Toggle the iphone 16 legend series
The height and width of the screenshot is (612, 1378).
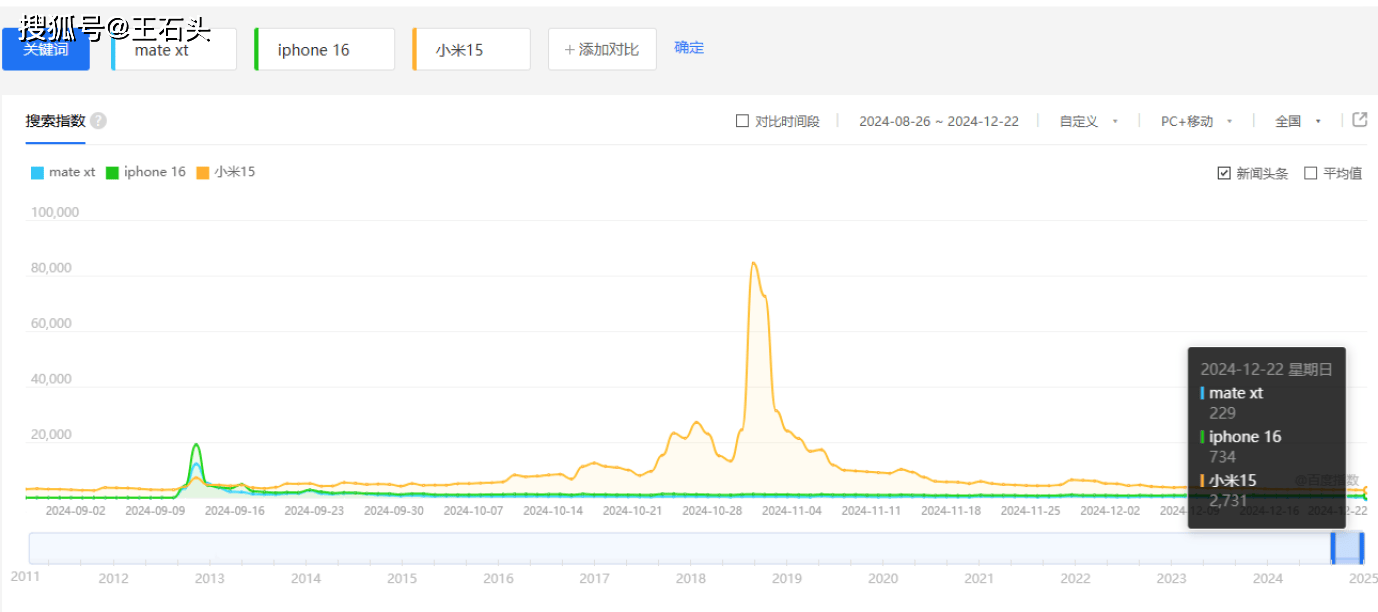pyautogui.click(x=146, y=172)
